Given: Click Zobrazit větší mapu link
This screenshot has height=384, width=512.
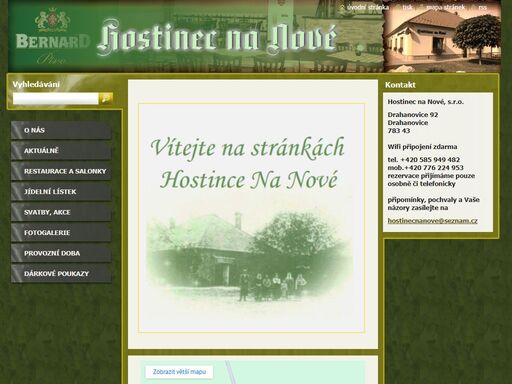Looking at the screenshot, I should [x=179, y=372].
